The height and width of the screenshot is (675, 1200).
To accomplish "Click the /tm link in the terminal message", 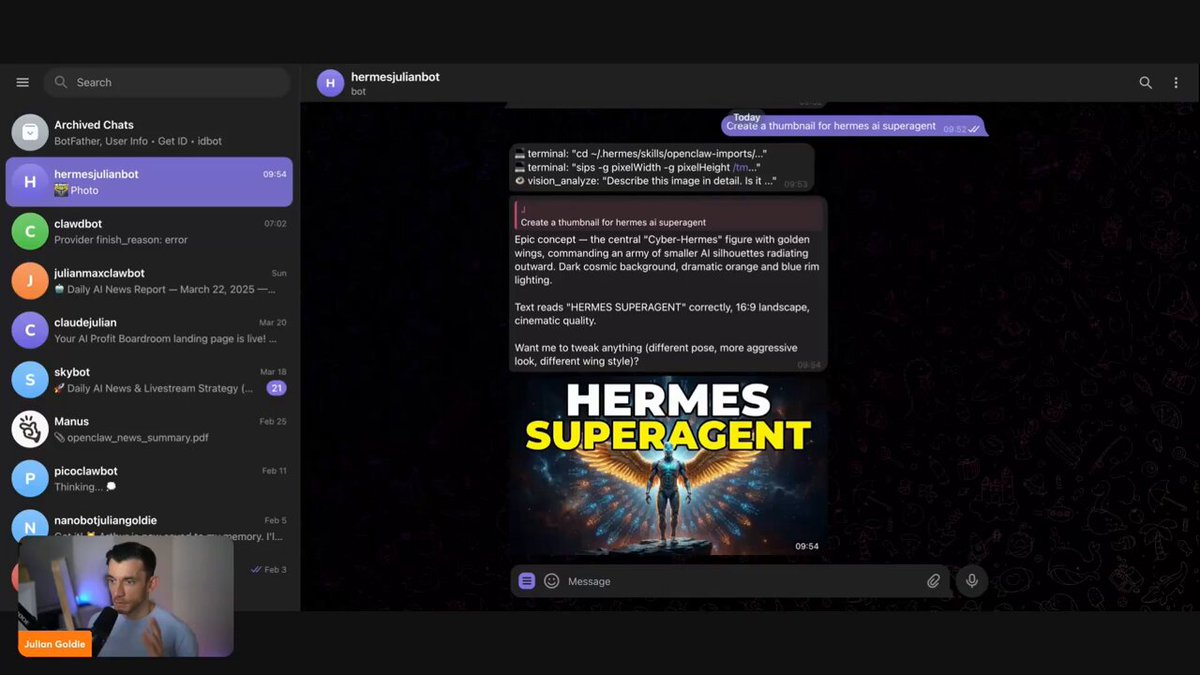I will coord(739,168).
